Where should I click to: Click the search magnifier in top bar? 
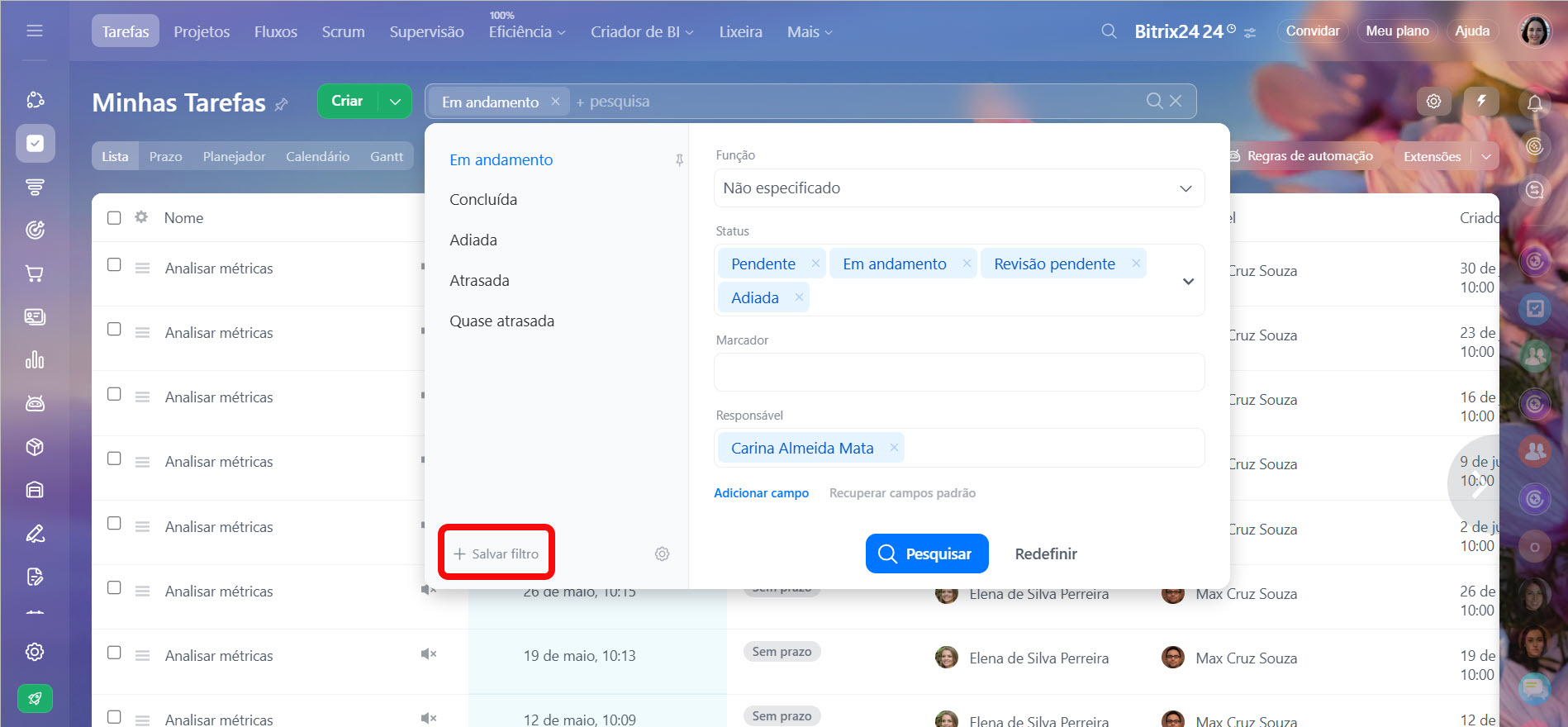click(x=1109, y=31)
